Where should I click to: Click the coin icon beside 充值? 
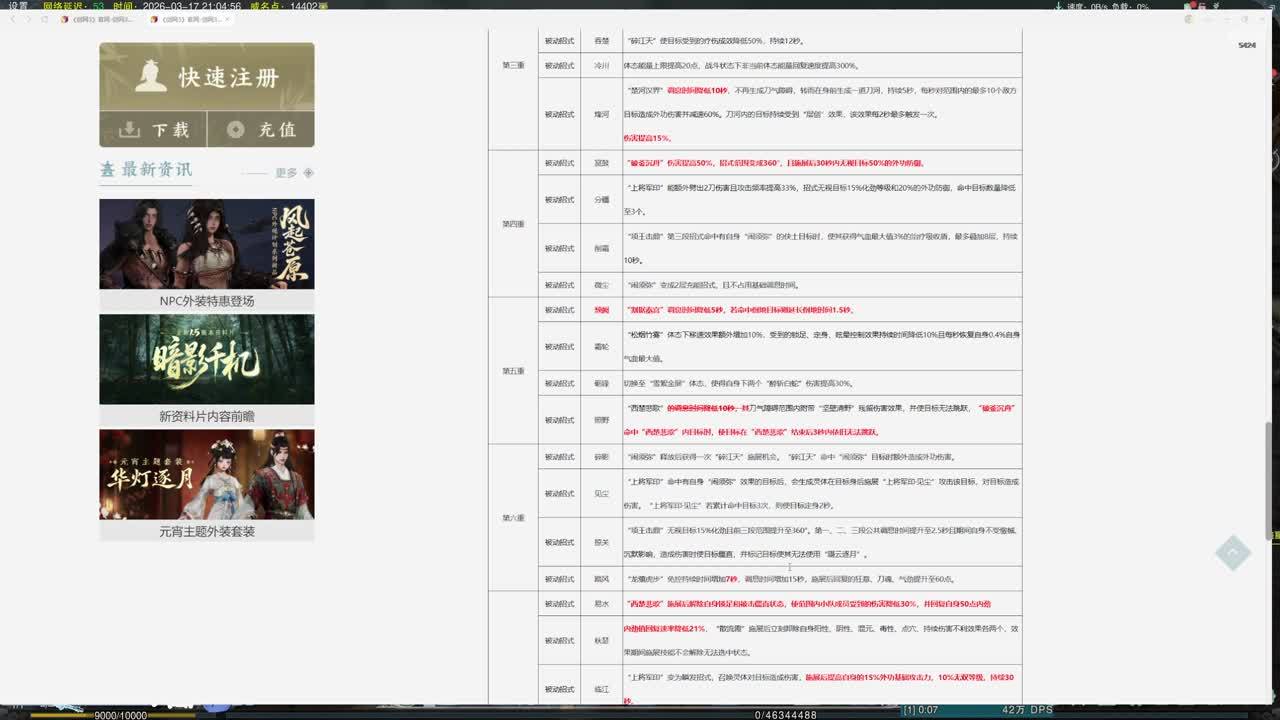236,130
